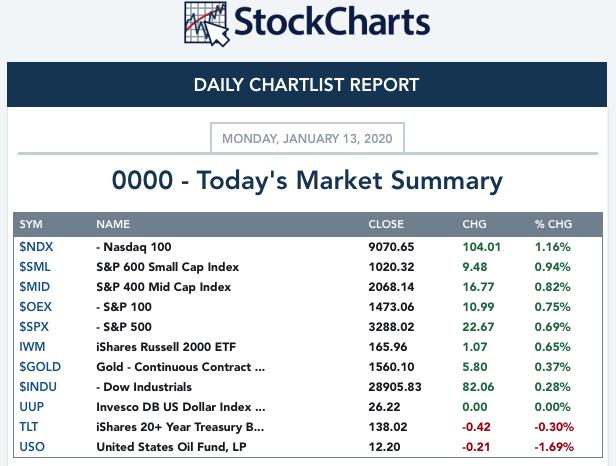The image size is (616, 466).
Task: View the USO symbol chart
Action: [x=32, y=447]
